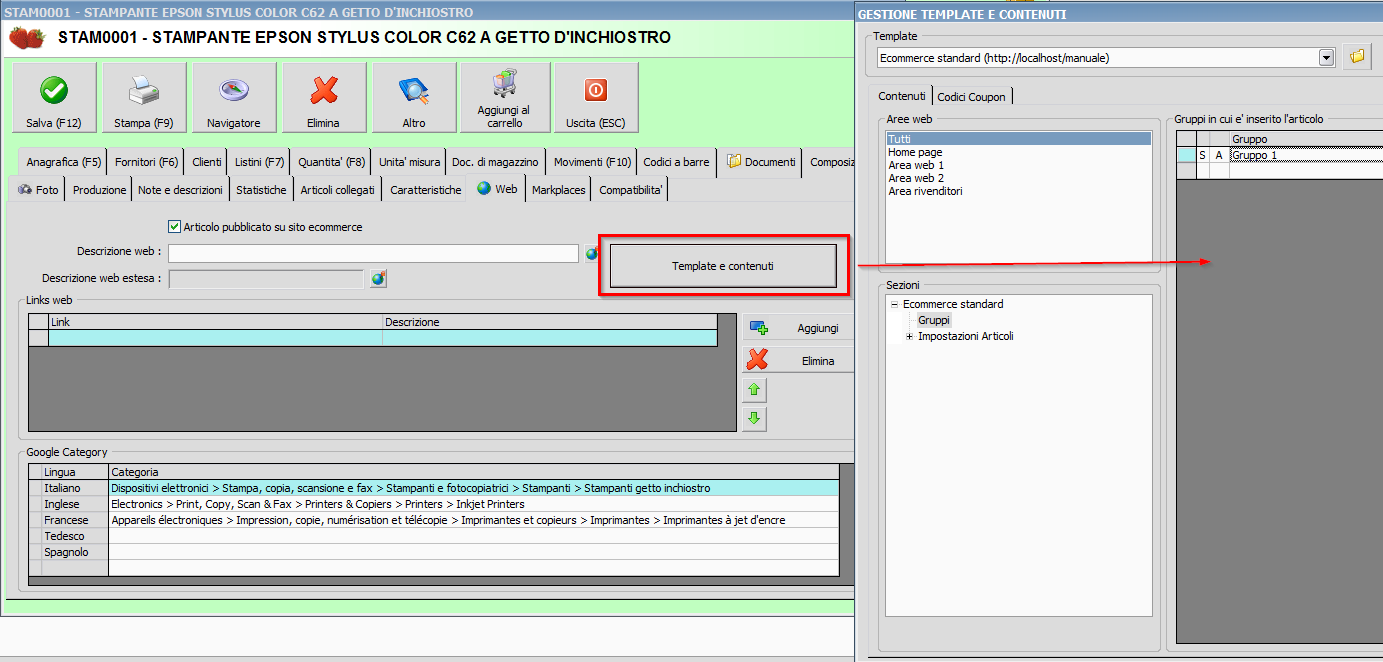Click the Elimina red X toolbar button
Image resolution: width=1383 pixels, height=662 pixels.
pyautogui.click(x=324, y=98)
